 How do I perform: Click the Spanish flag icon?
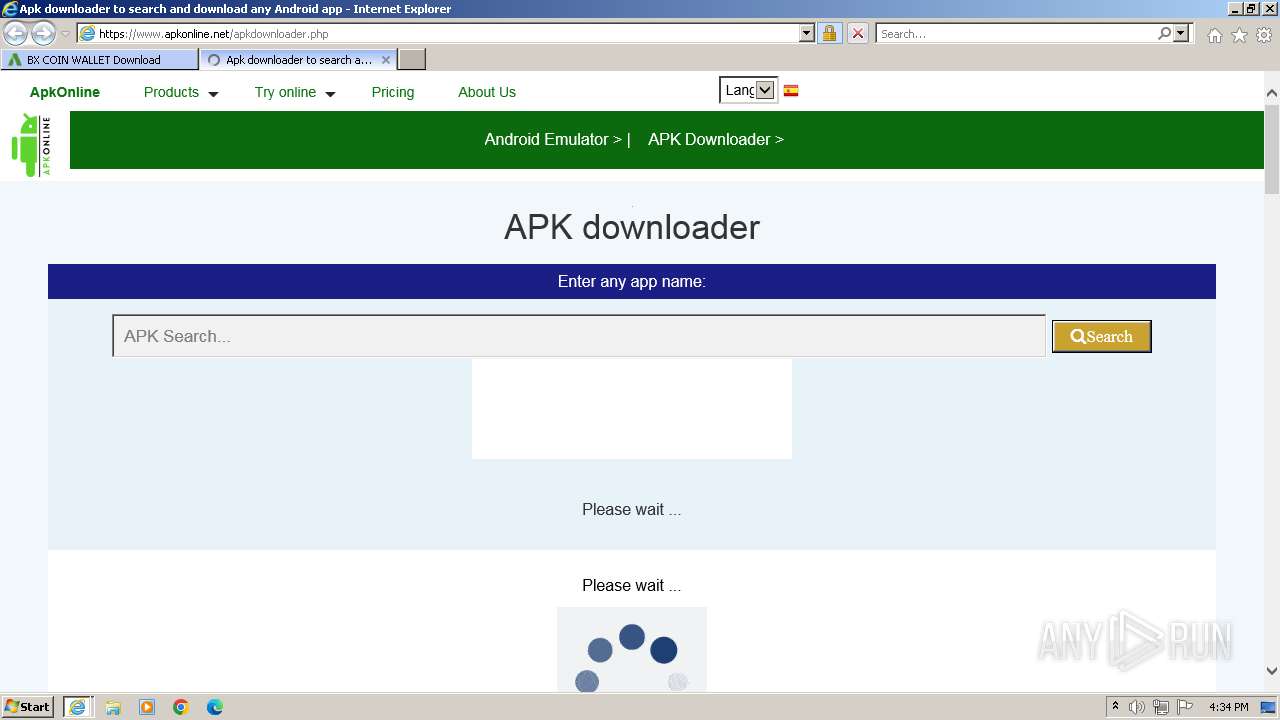[791, 90]
